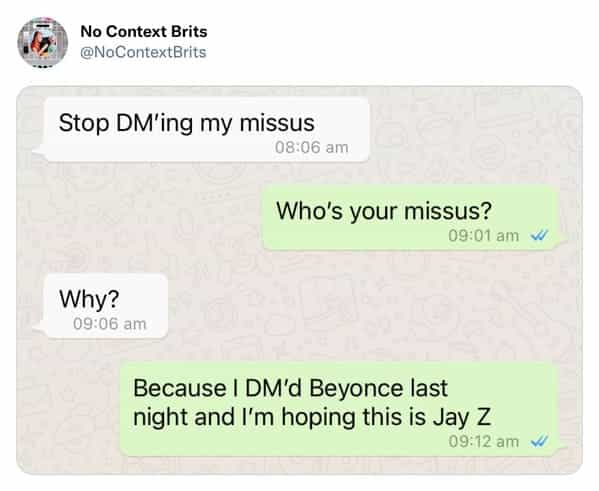599x491 pixels.
Task: Click the 09:06 am timestamp
Action: (x=110, y=324)
